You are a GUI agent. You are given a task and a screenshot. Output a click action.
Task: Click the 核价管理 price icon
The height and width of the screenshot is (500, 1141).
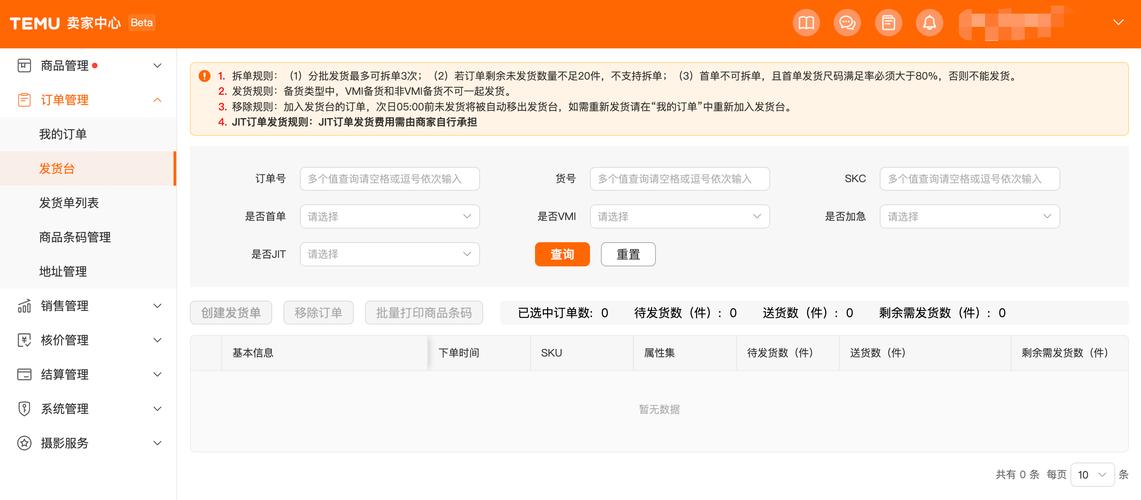pos(24,340)
